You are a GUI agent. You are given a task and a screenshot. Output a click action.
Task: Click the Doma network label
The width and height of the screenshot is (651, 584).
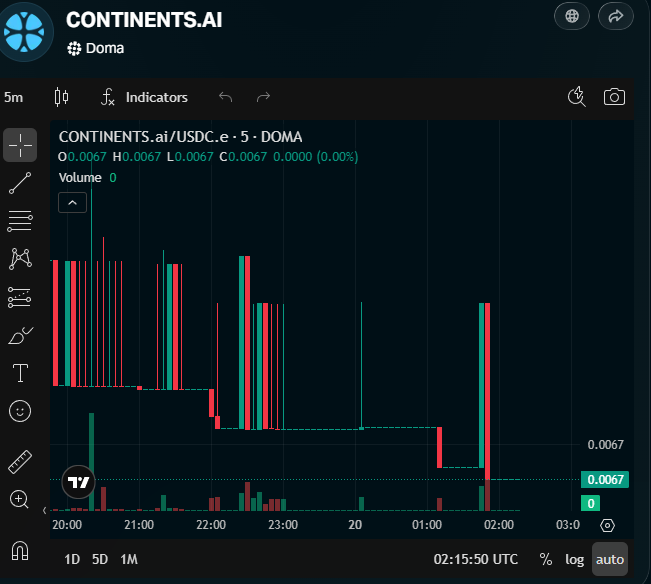pos(96,48)
